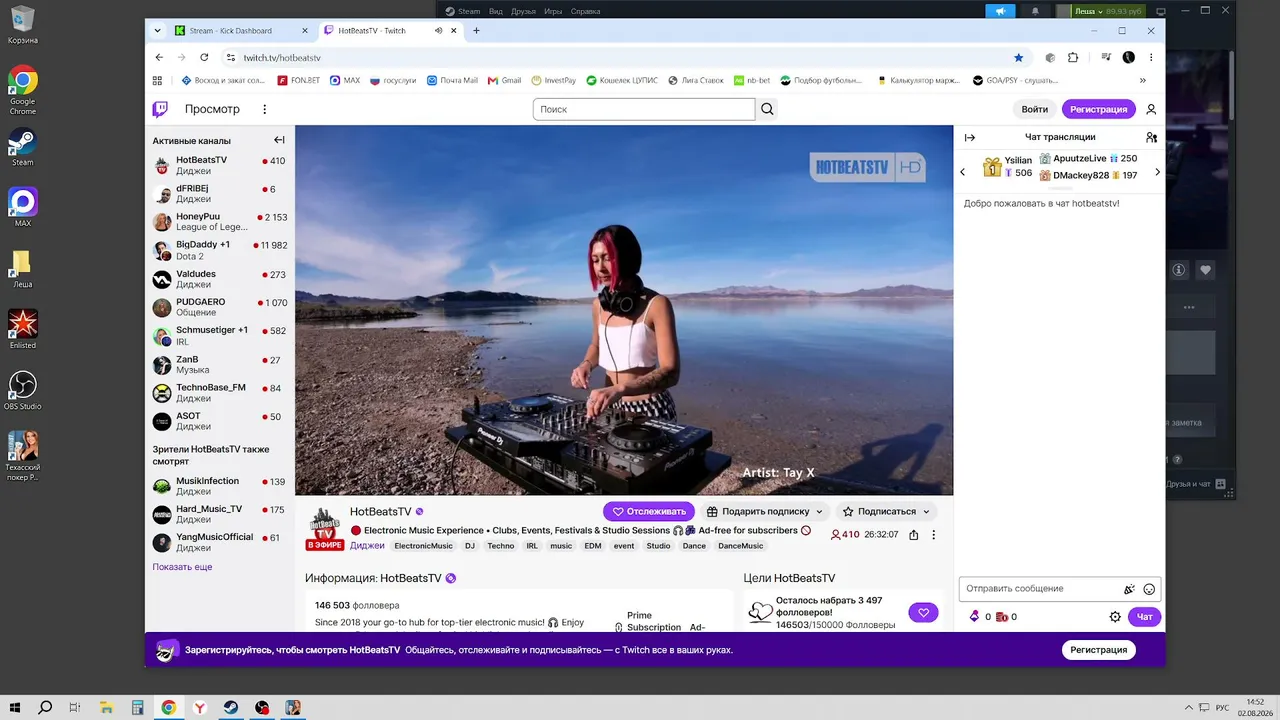Click Регистрация in the purple banner

[1099, 649]
